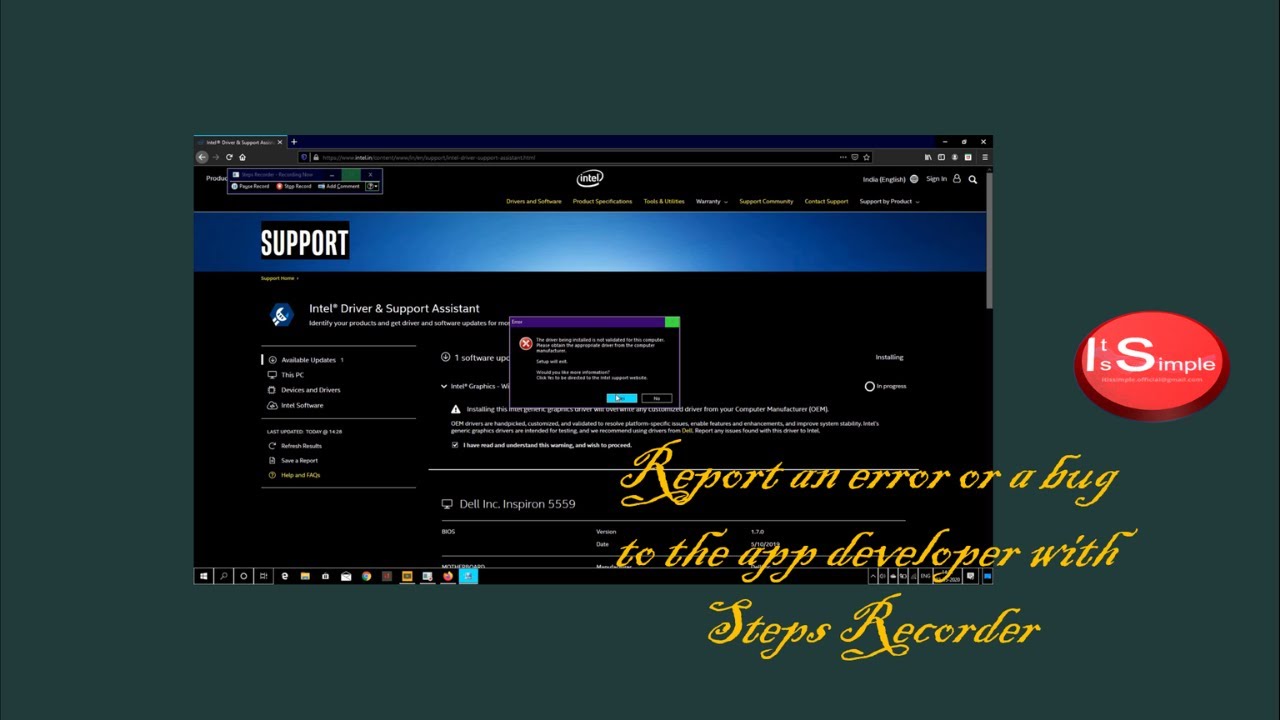The height and width of the screenshot is (720, 1280).
Task: Click the Firefox back arrow button
Action: pyautogui.click(x=202, y=157)
